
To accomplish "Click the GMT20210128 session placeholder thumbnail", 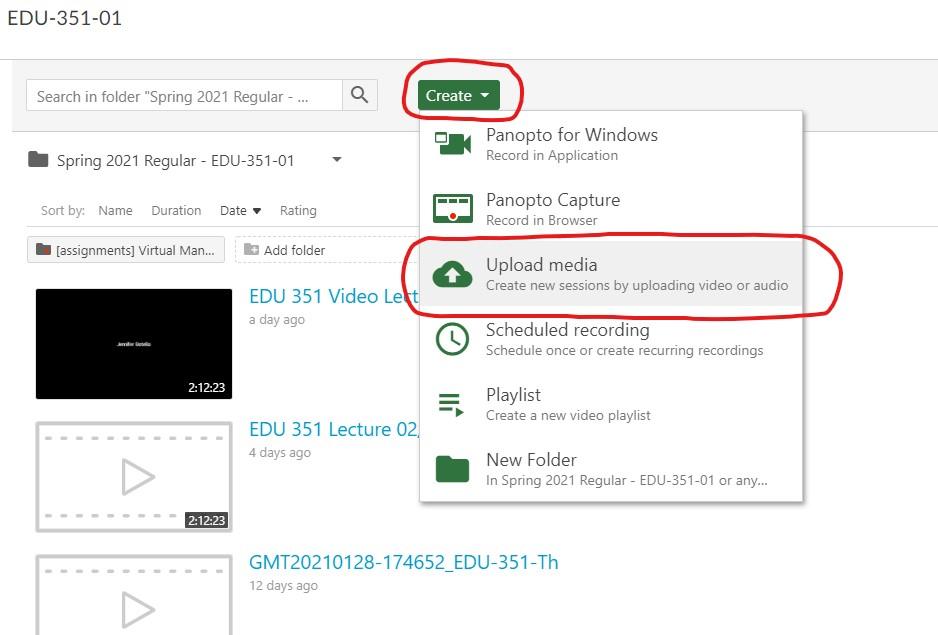I will [x=134, y=595].
